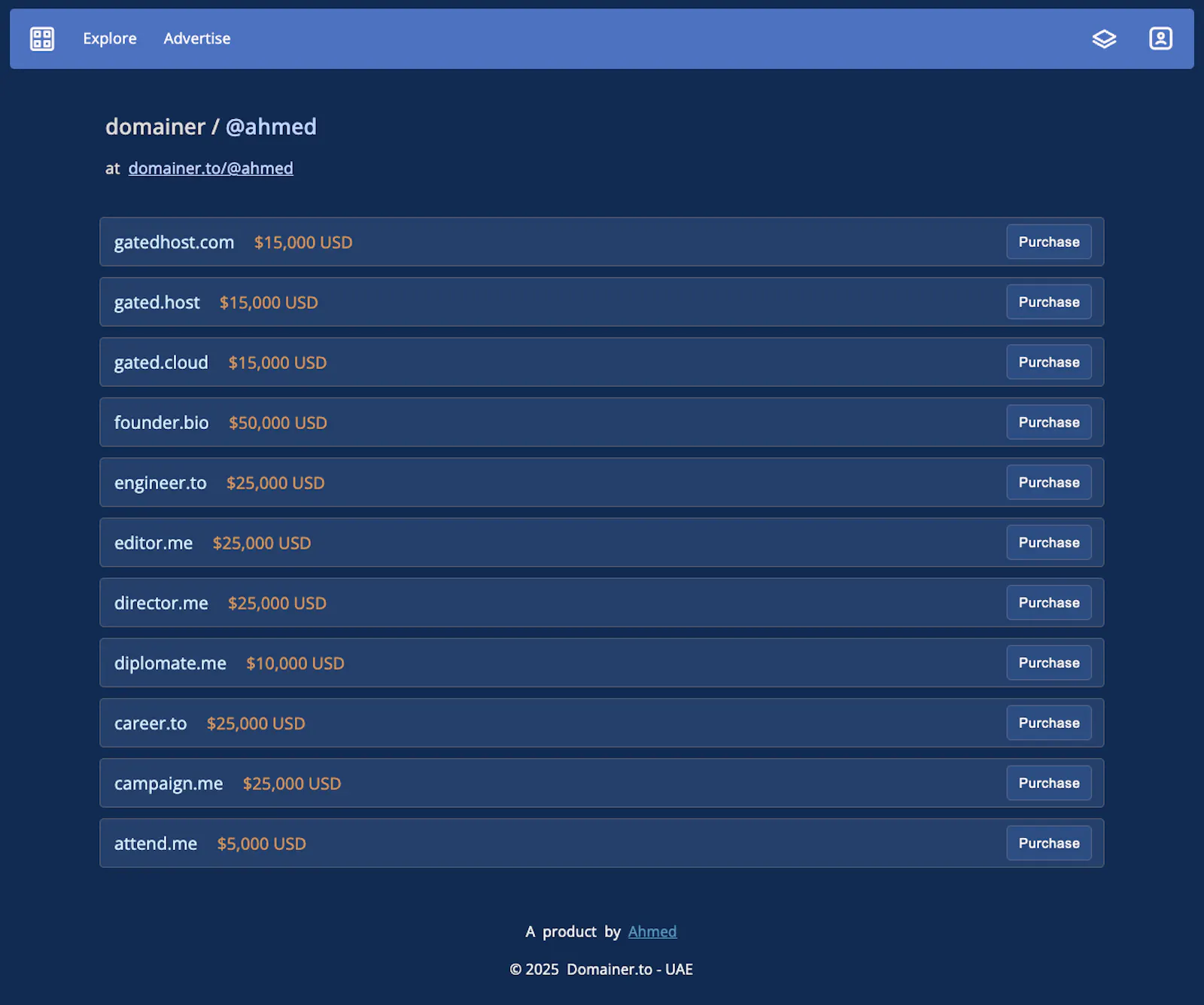Purchase diplomate.me

tap(1049, 663)
